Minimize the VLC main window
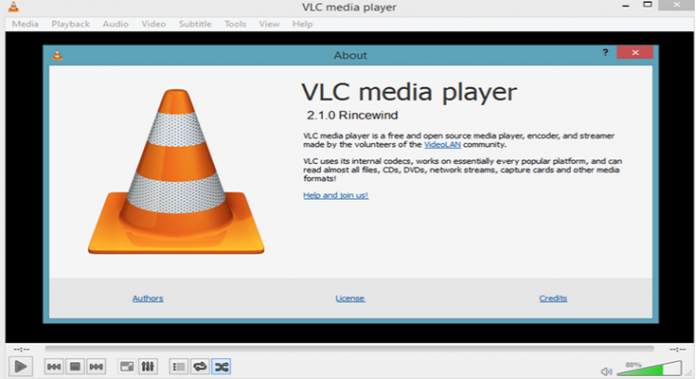The image size is (696, 379). [x=626, y=6]
